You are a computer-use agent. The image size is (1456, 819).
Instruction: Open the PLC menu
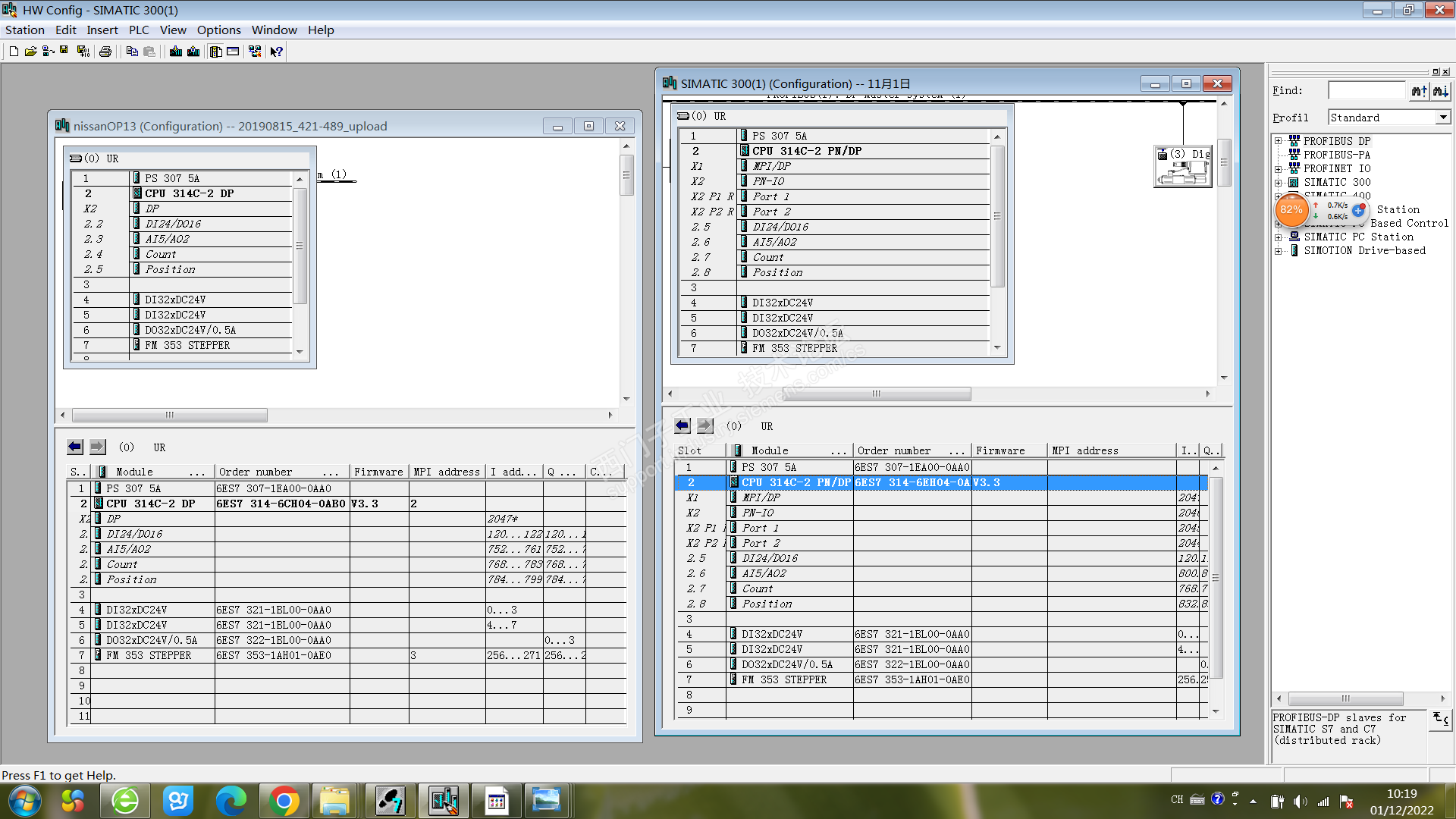pyautogui.click(x=139, y=30)
